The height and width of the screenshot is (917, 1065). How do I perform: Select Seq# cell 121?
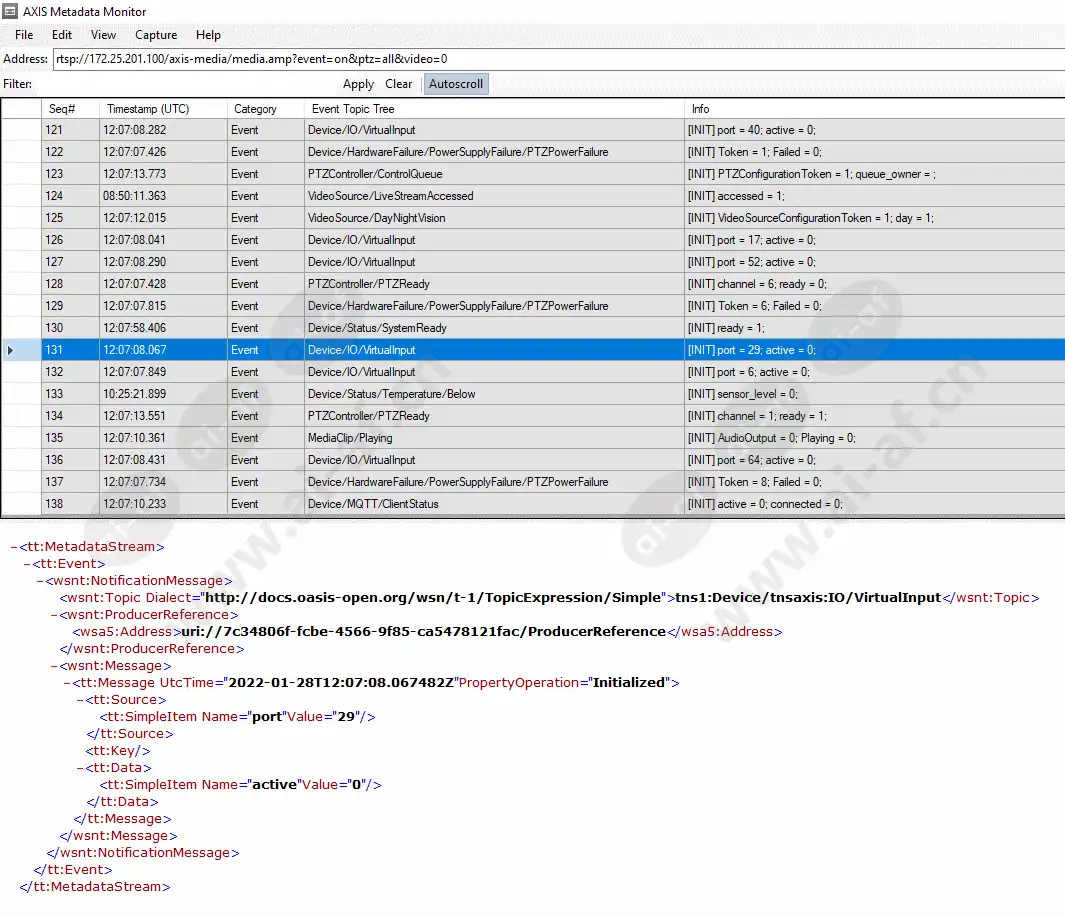coord(71,130)
